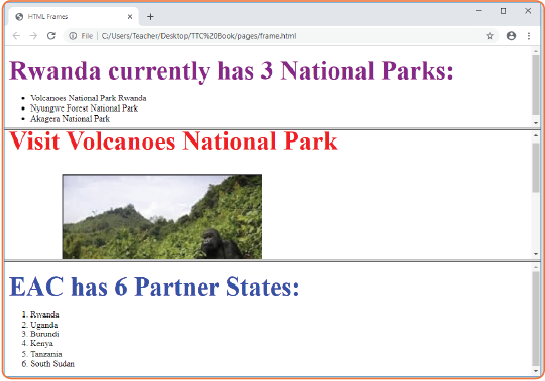Minimize the browser window
The width and height of the screenshot is (545, 381).
tap(479, 11)
